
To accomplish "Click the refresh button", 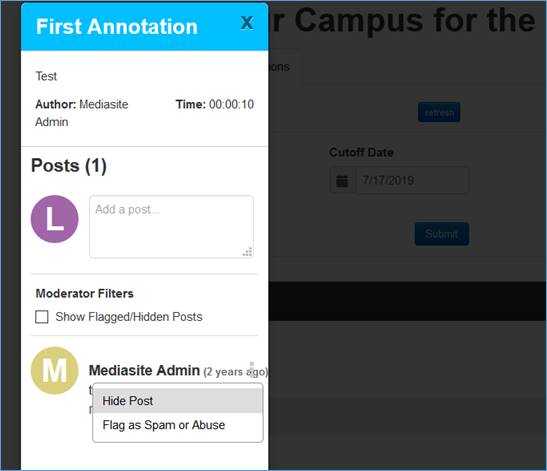I will 439,112.
